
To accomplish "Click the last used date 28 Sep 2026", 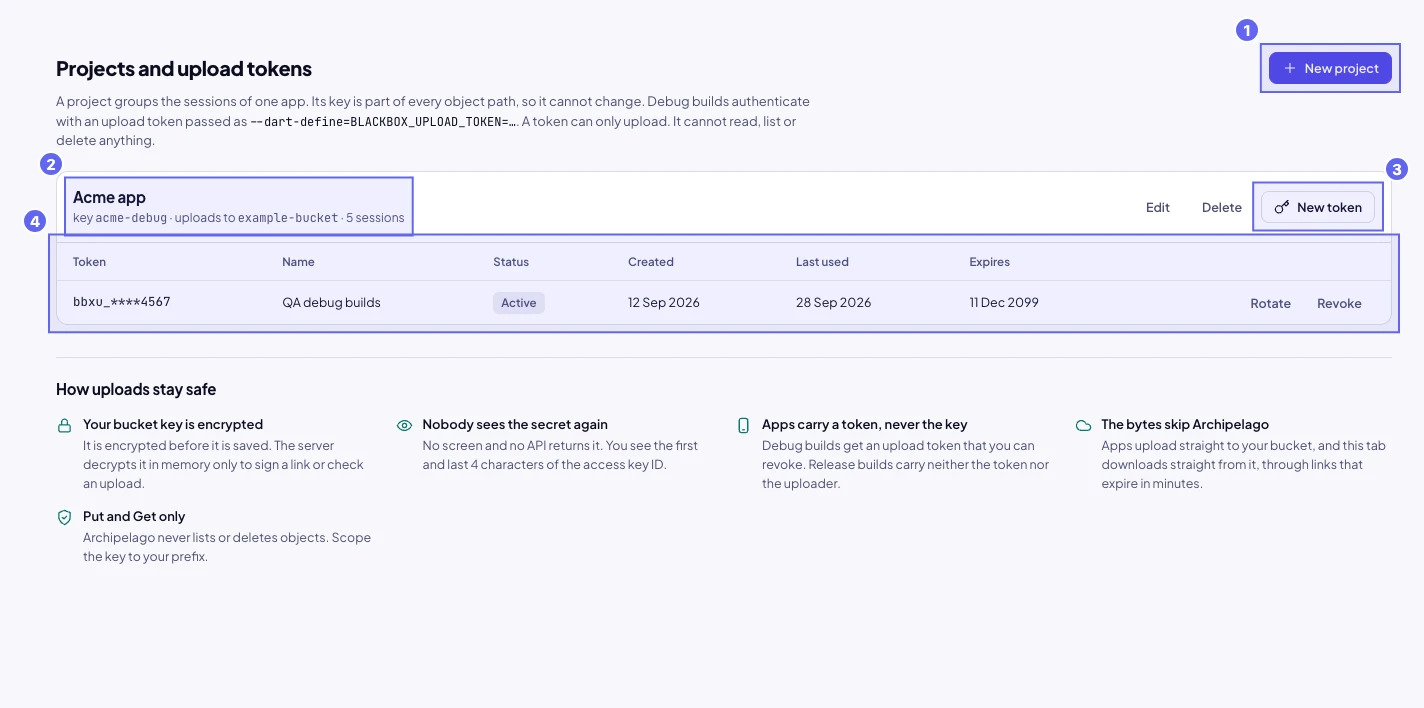I will tap(833, 302).
